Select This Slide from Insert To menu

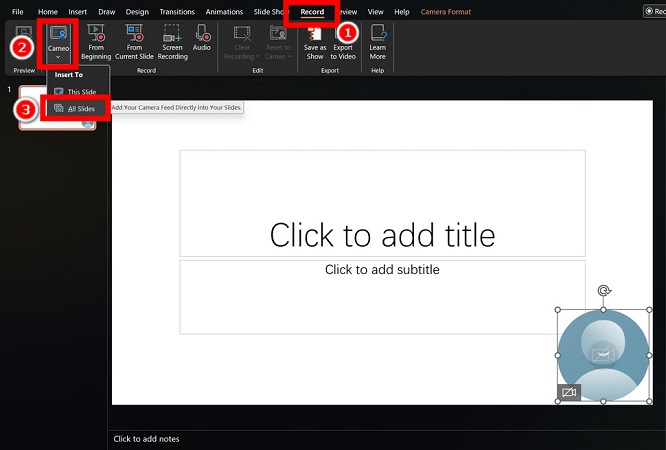click(81, 92)
